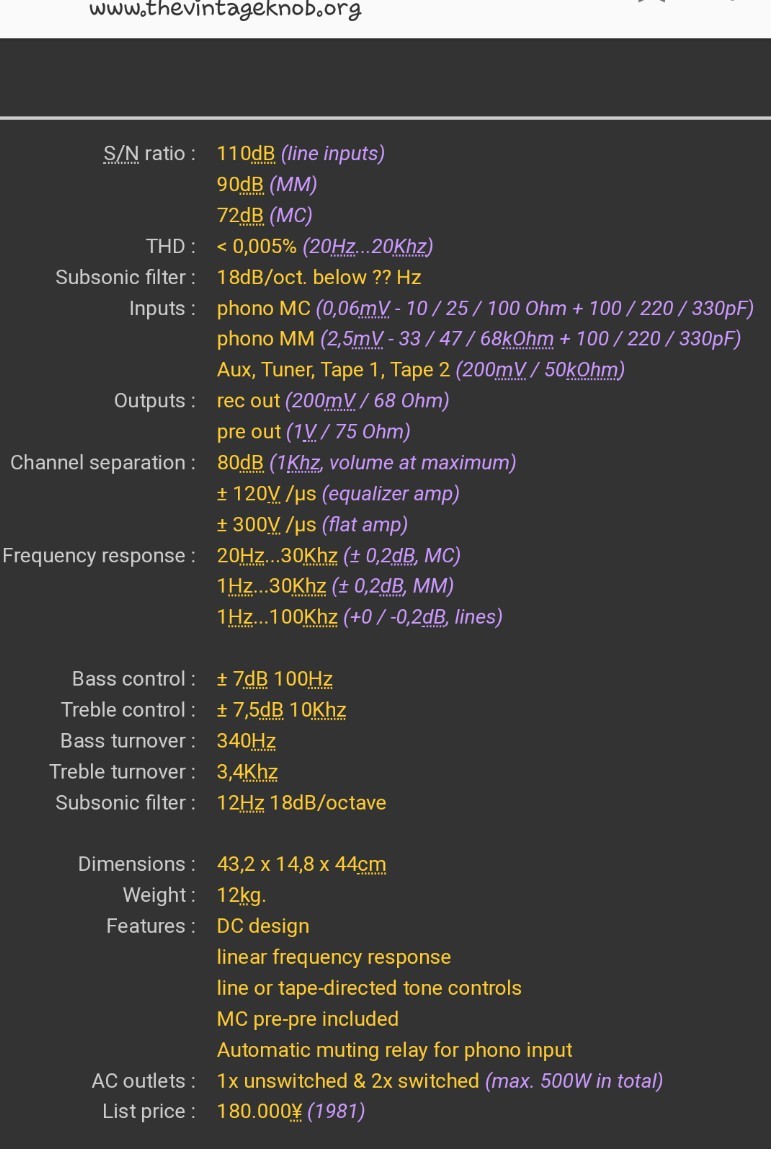Click the phono MM input specification line
The height and width of the screenshot is (1149, 771).
(479, 339)
